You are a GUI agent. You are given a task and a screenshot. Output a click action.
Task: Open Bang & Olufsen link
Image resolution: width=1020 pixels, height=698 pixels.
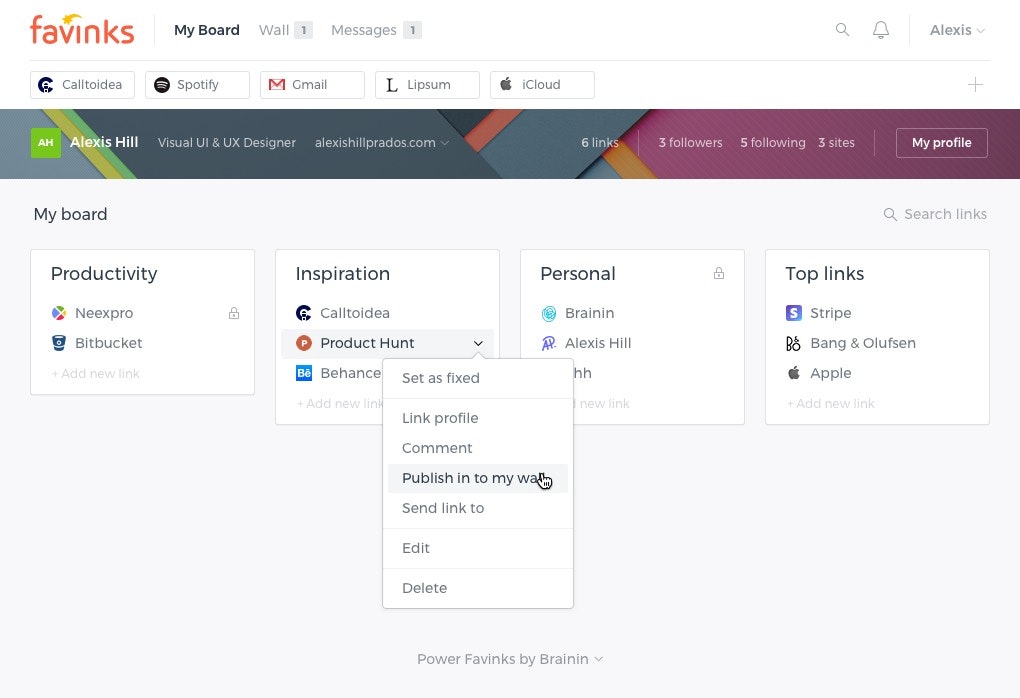(x=863, y=343)
